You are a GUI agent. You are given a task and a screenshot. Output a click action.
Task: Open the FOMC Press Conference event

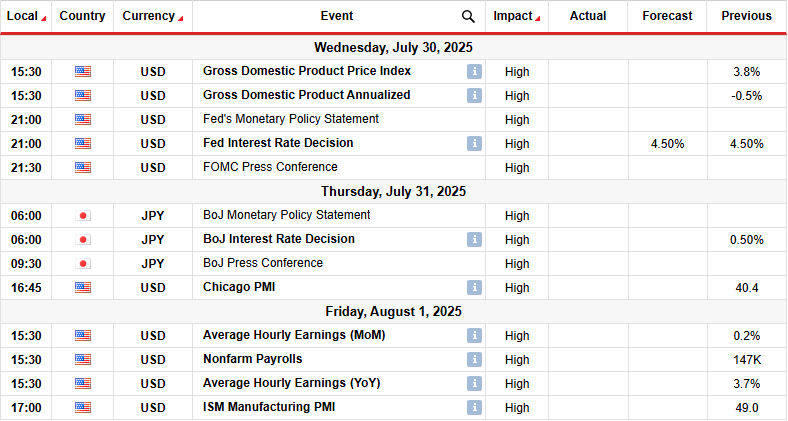coord(269,168)
